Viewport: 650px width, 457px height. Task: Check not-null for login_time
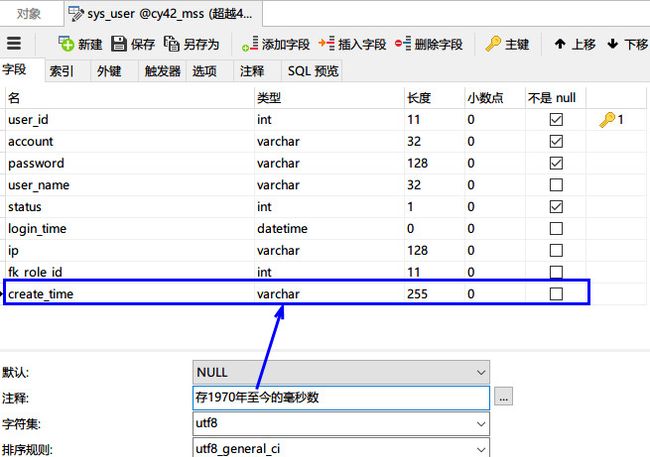pyautogui.click(x=556, y=228)
